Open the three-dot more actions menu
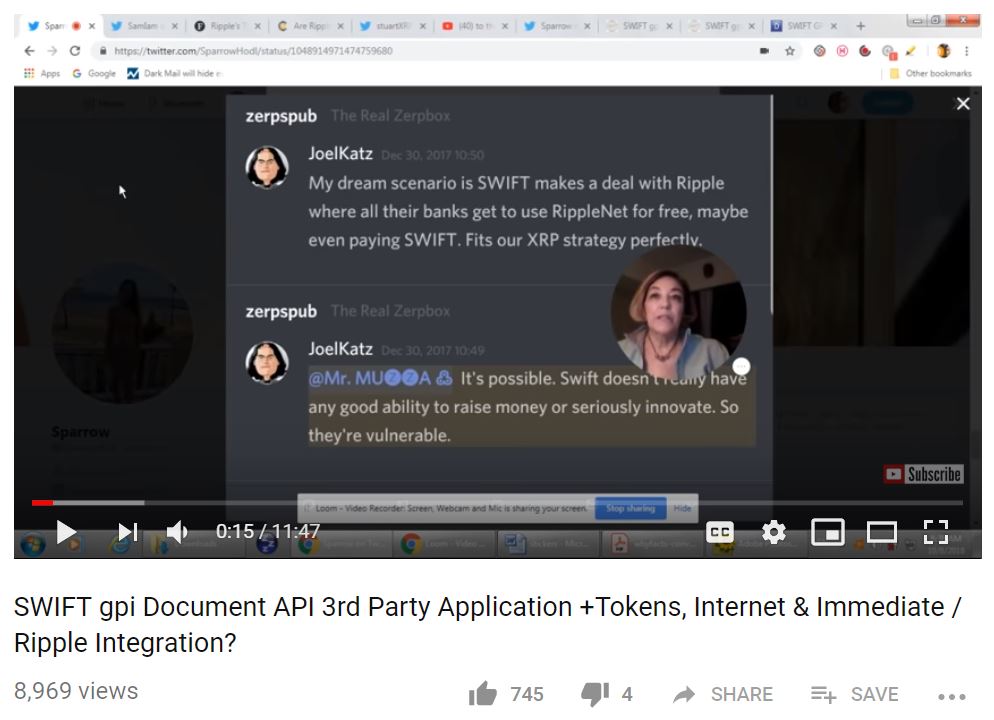This screenshot has height=720, width=994. [952, 695]
